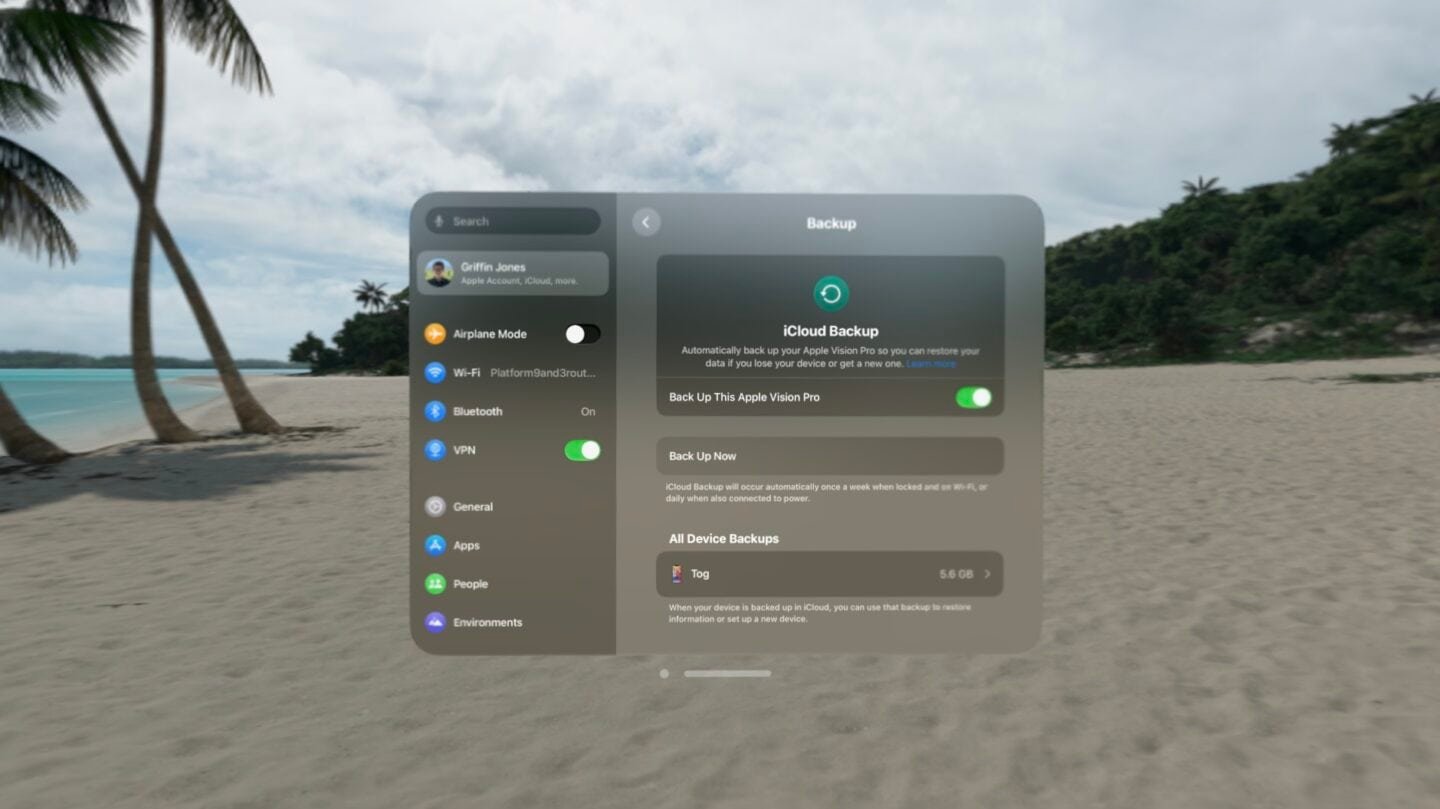Turn off the VPN switch

point(583,450)
